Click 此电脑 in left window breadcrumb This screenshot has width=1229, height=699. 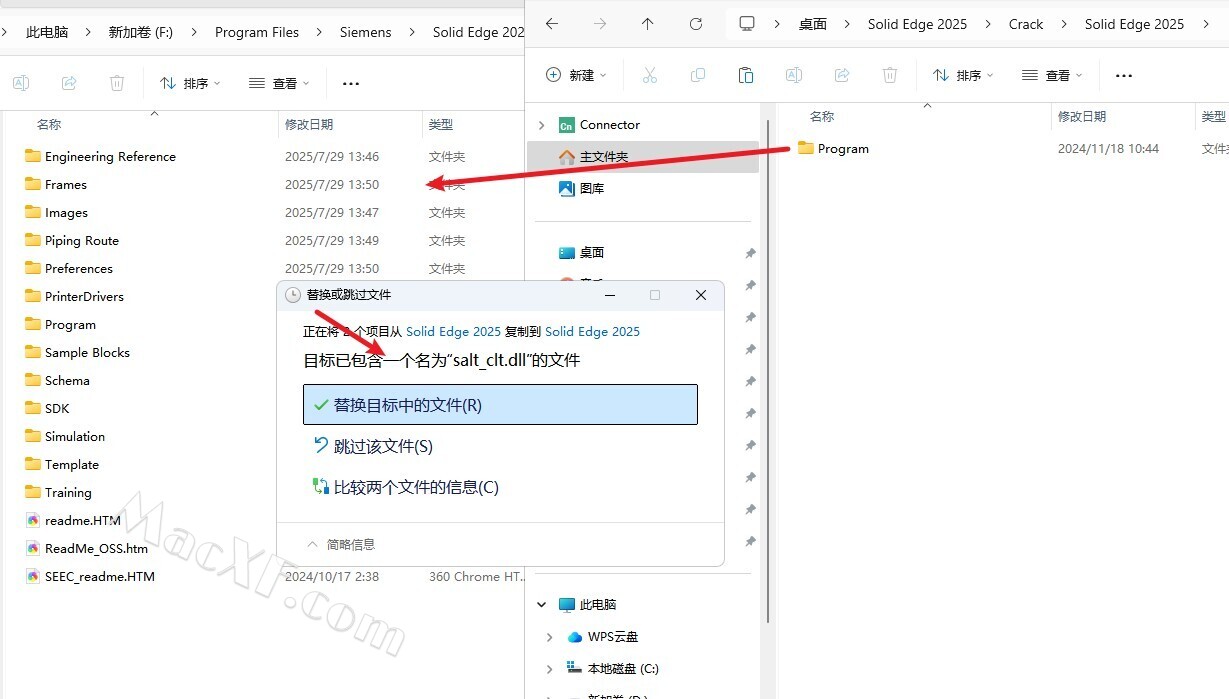coord(47,32)
